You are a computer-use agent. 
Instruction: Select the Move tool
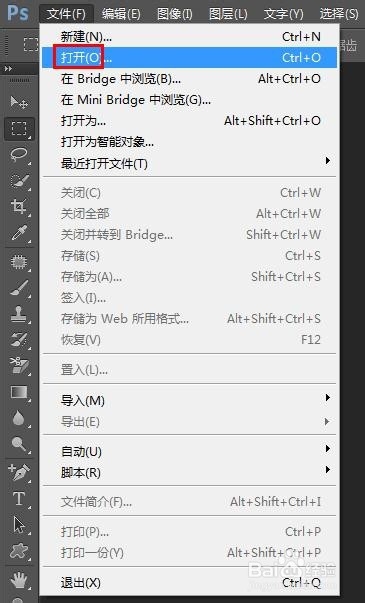point(19,102)
